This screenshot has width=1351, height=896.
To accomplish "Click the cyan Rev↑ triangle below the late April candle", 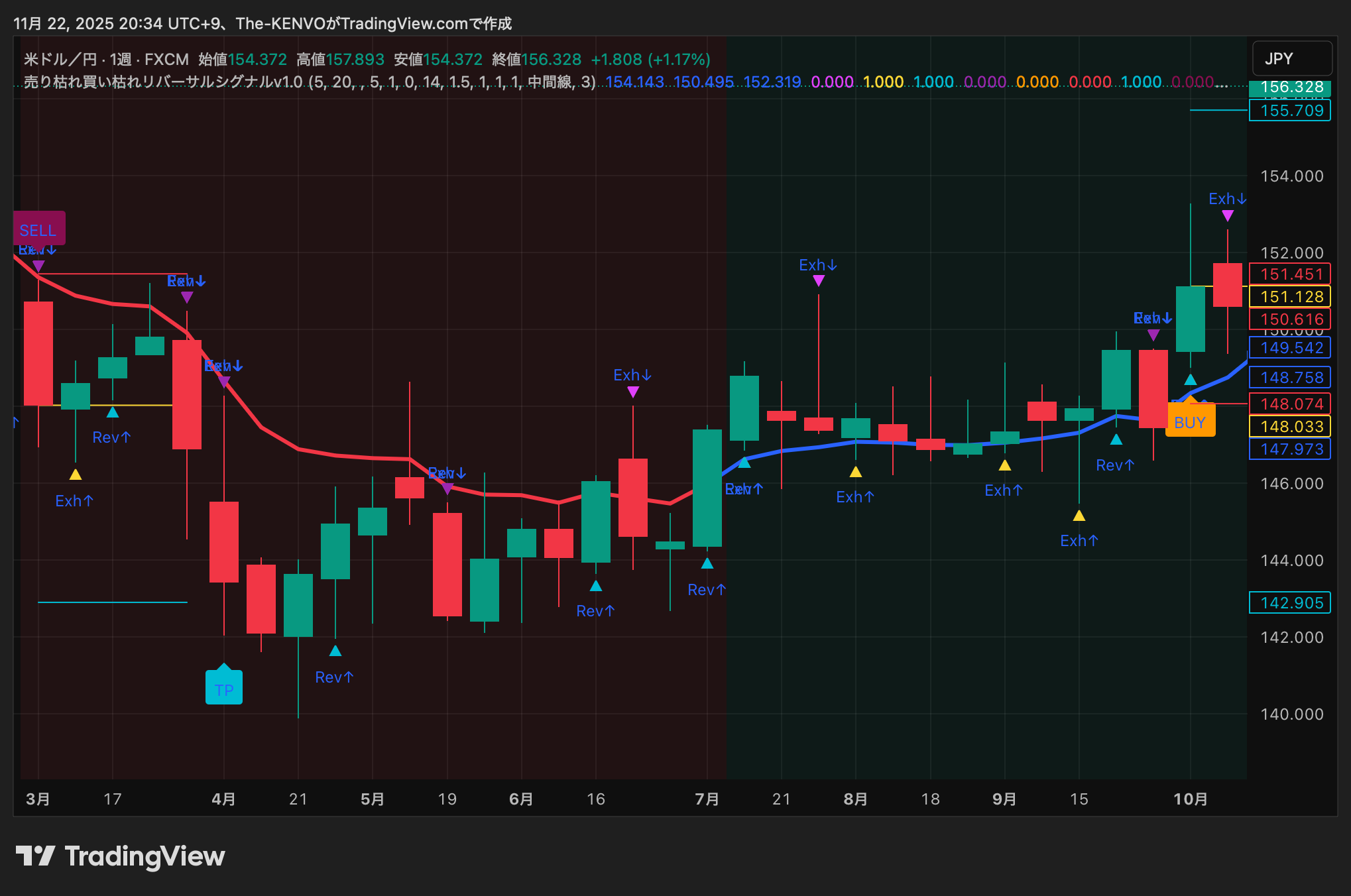I will (x=335, y=651).
